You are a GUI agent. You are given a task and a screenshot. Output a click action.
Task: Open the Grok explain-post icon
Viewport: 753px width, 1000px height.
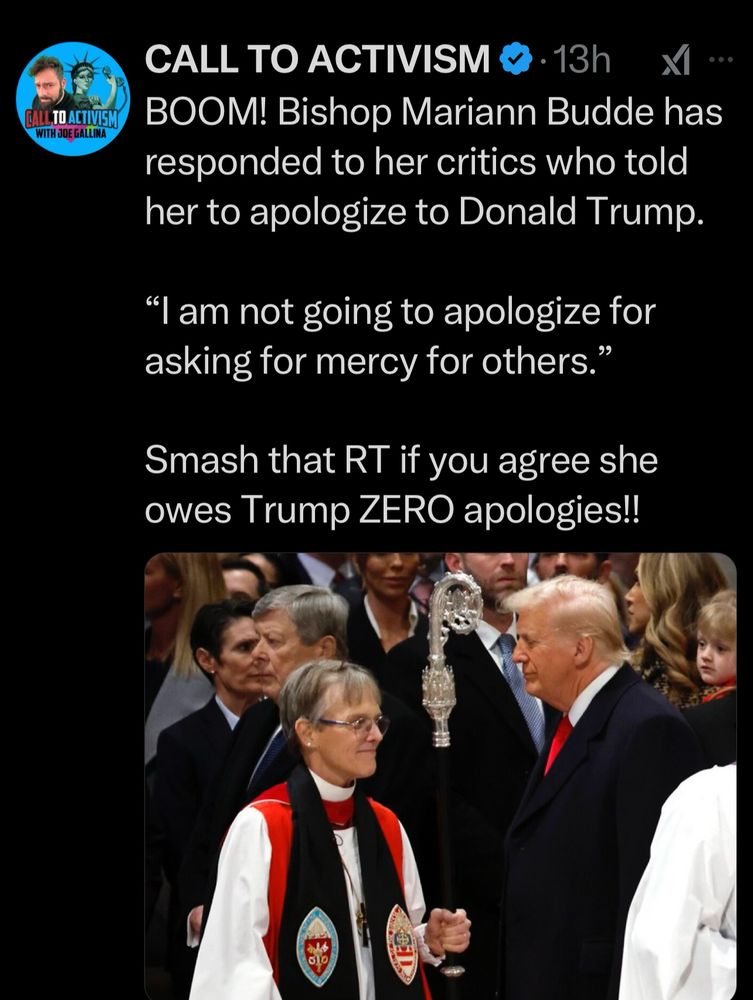675,61
